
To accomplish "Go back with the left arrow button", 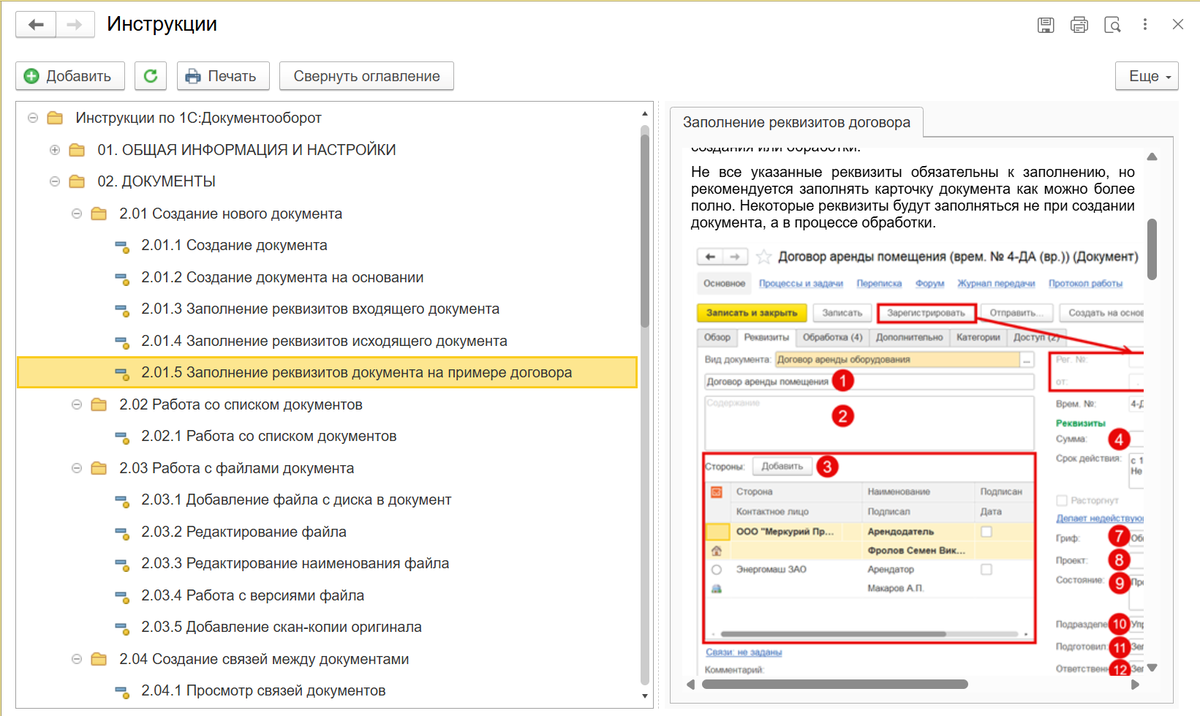I will [37, 25].
